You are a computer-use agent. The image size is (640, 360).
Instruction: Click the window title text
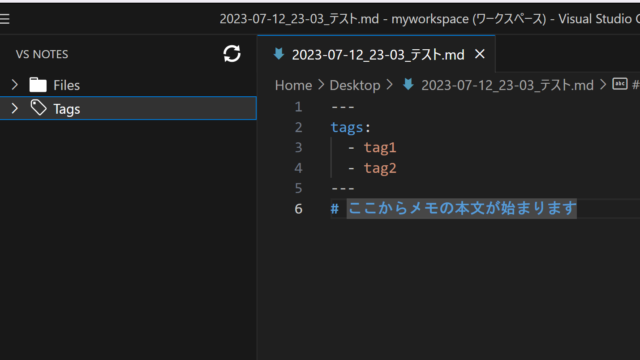point(429,19)
